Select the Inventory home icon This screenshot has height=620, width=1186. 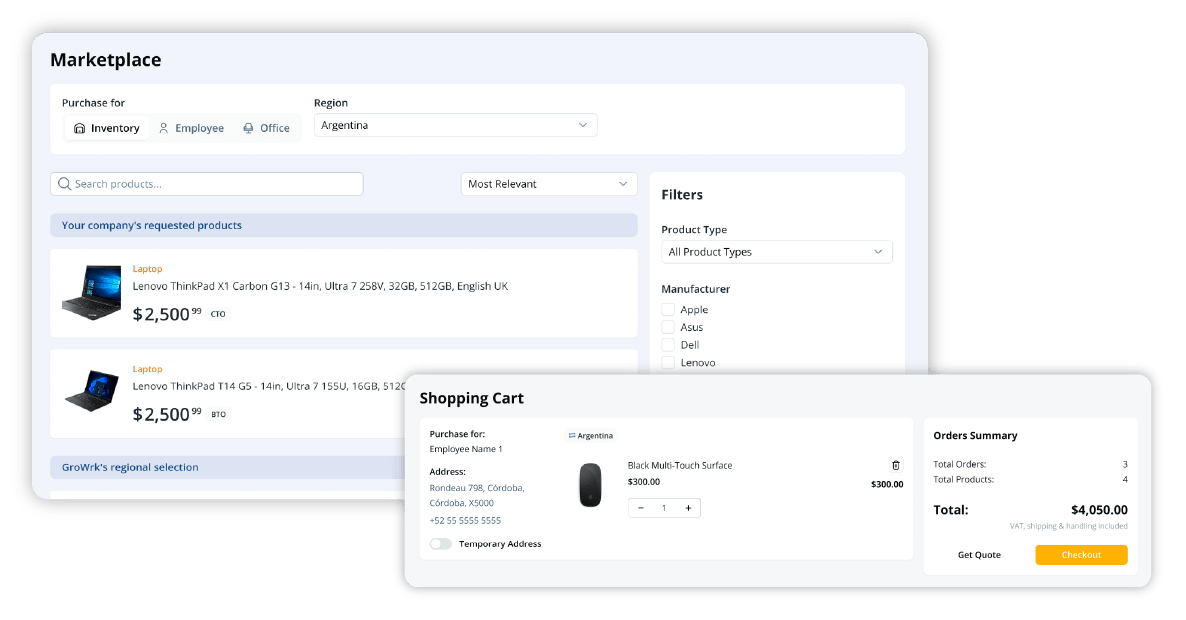click(80, 128)
